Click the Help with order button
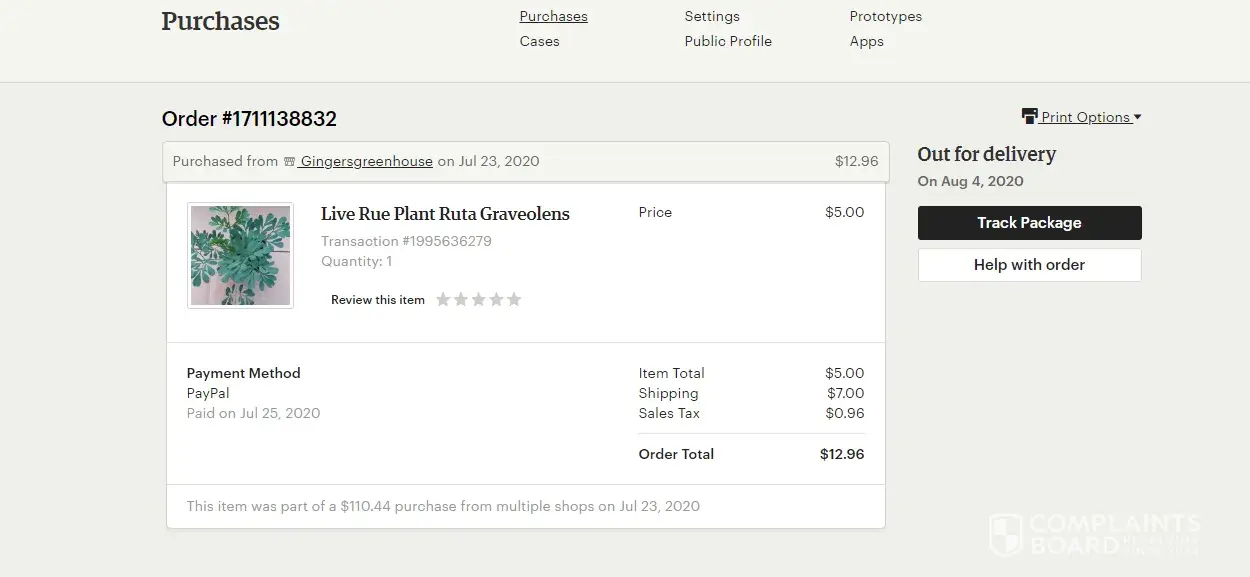Screen dimensions: 1250x577 pos(1029,265)
